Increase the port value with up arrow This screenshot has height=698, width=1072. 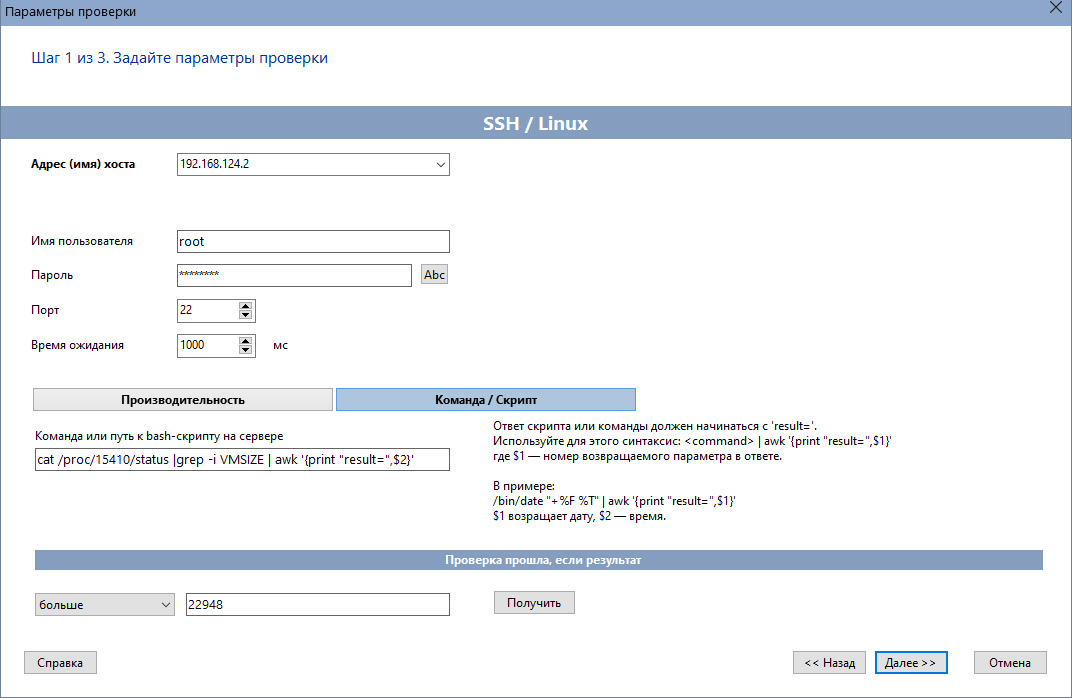pos(245,306)
